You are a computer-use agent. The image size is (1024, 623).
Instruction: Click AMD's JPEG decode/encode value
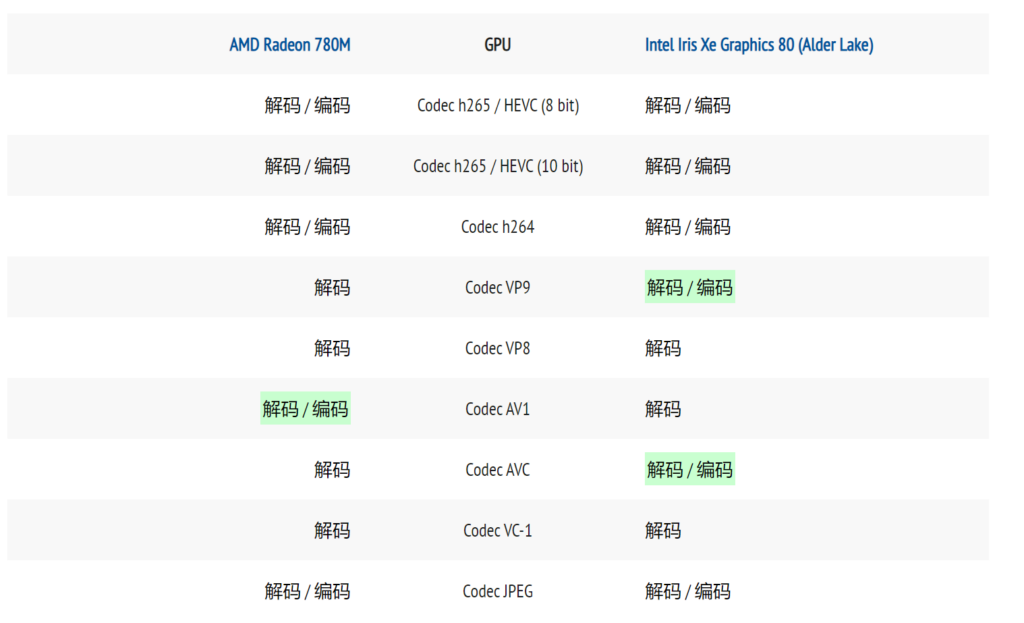point(307,591)
